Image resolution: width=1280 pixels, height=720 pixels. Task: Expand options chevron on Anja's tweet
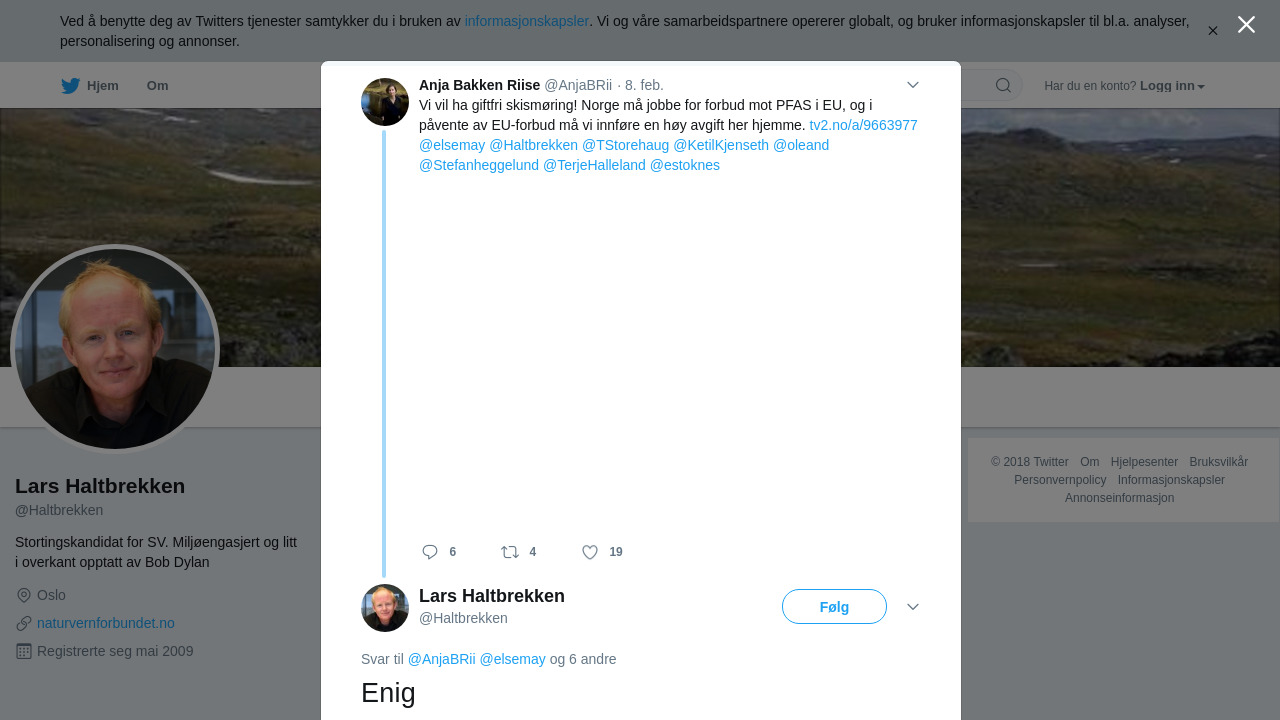coord(913,85)
